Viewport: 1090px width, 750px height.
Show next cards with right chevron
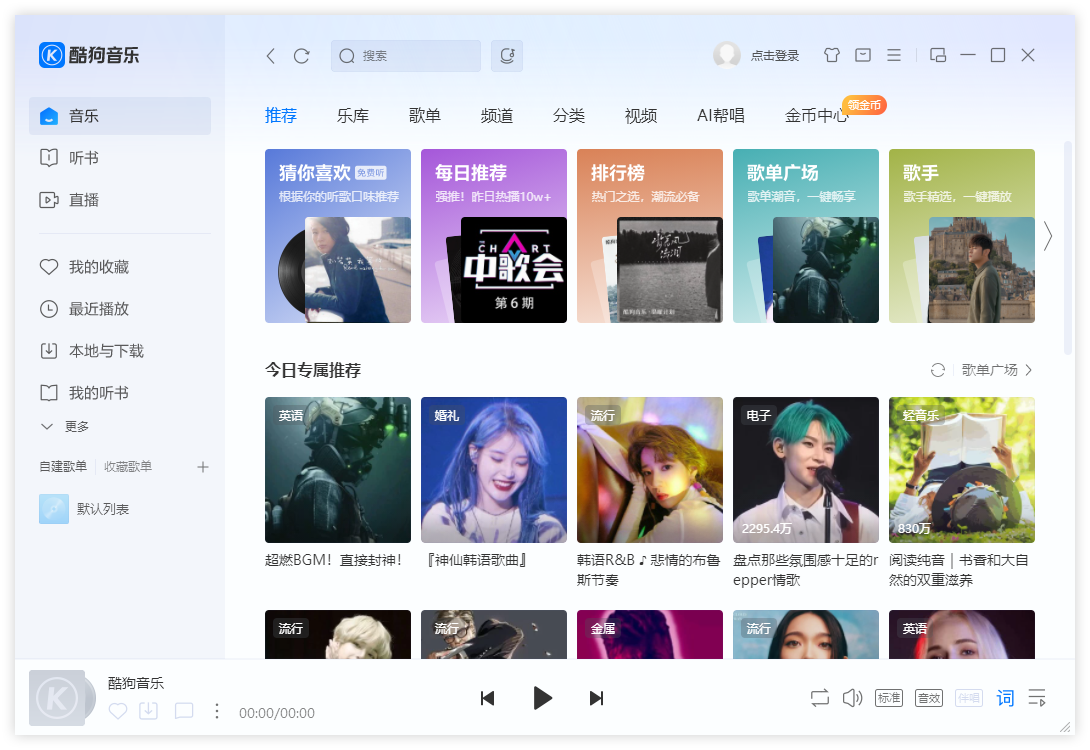[1048, 236]
